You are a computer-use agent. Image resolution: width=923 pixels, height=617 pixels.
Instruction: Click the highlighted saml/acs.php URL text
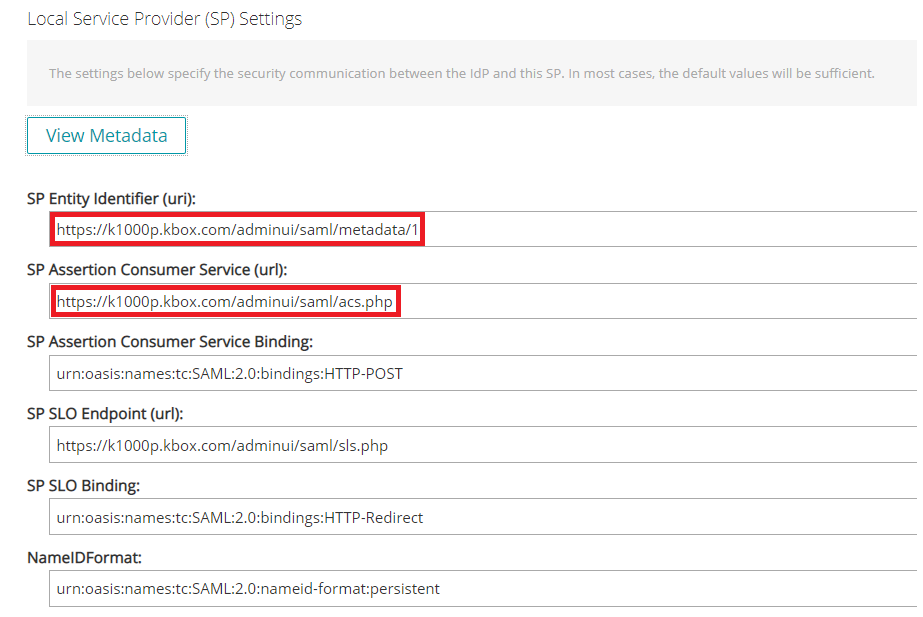[224, 301]
